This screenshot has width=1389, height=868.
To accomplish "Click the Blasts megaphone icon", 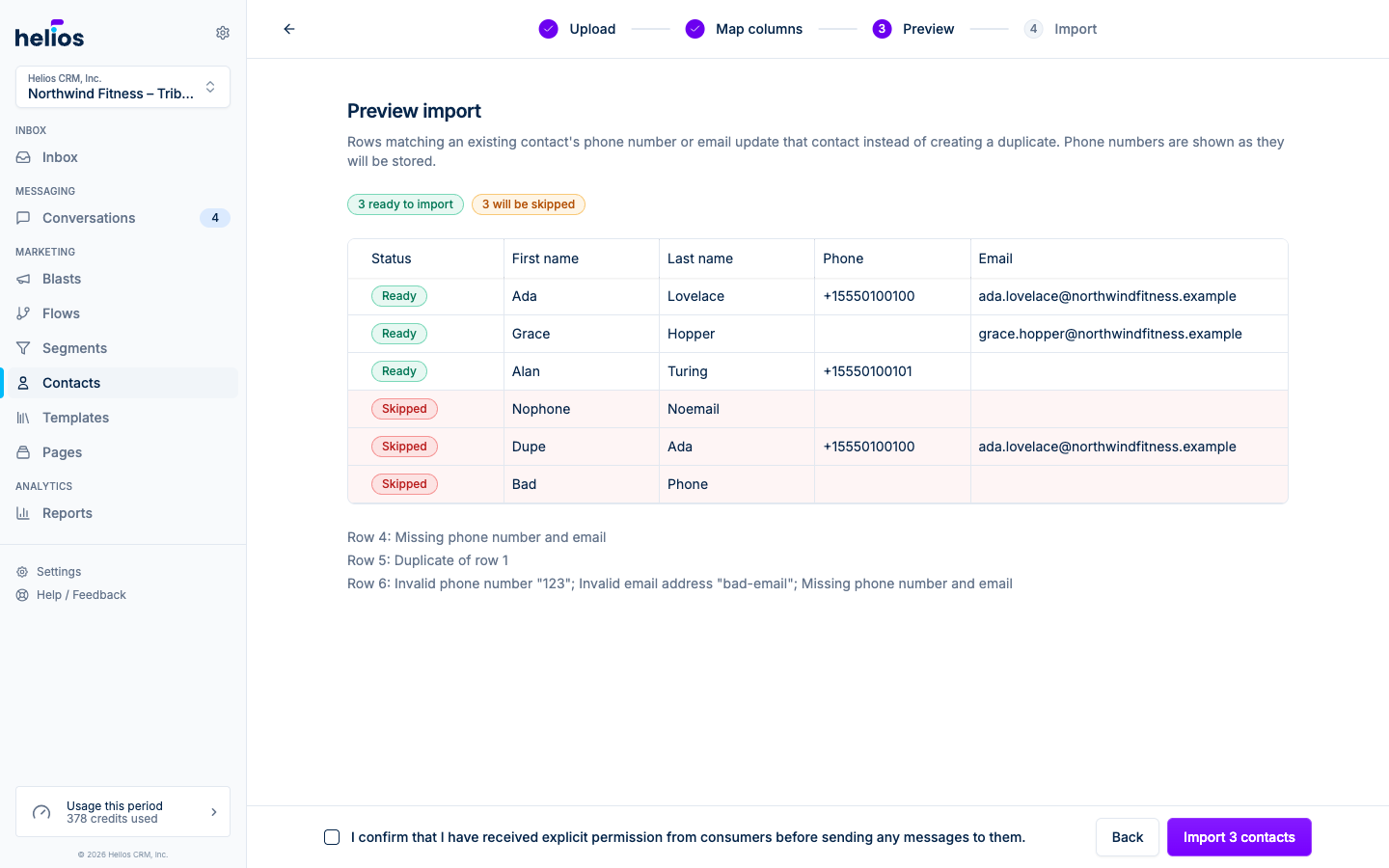I will pos(23,279).
